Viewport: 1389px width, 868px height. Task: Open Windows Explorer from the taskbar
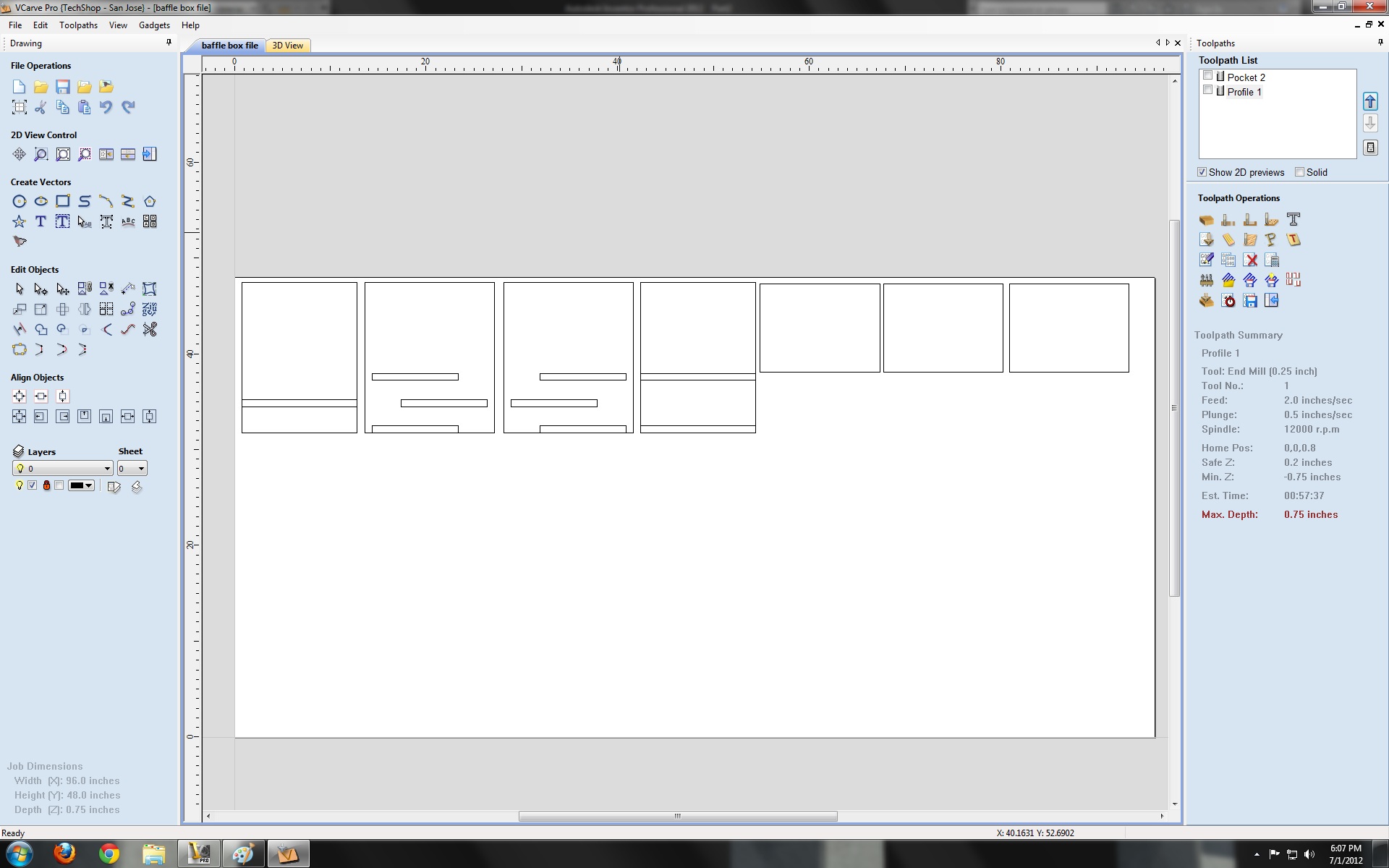[153, 854]
